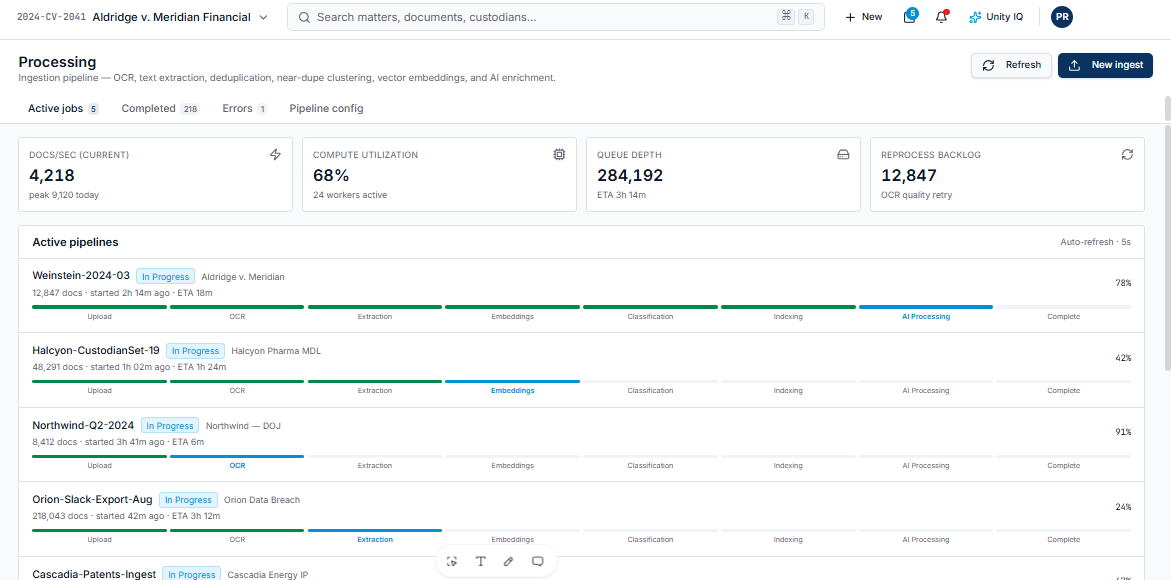Open the Pipeline config tab

tap(326, 108)
